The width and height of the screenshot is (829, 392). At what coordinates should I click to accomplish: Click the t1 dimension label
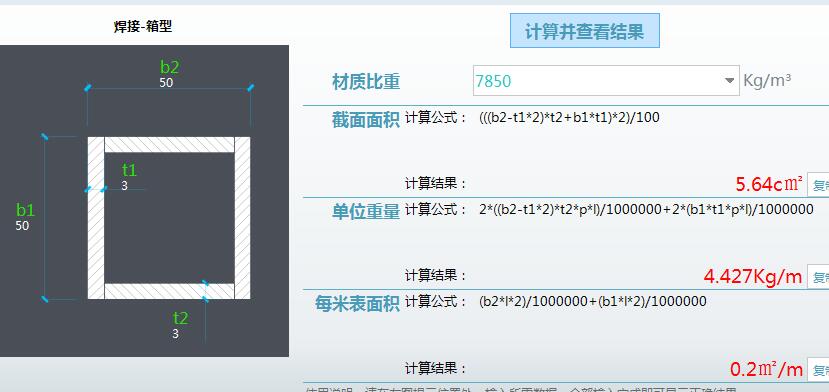click(130, 170)
